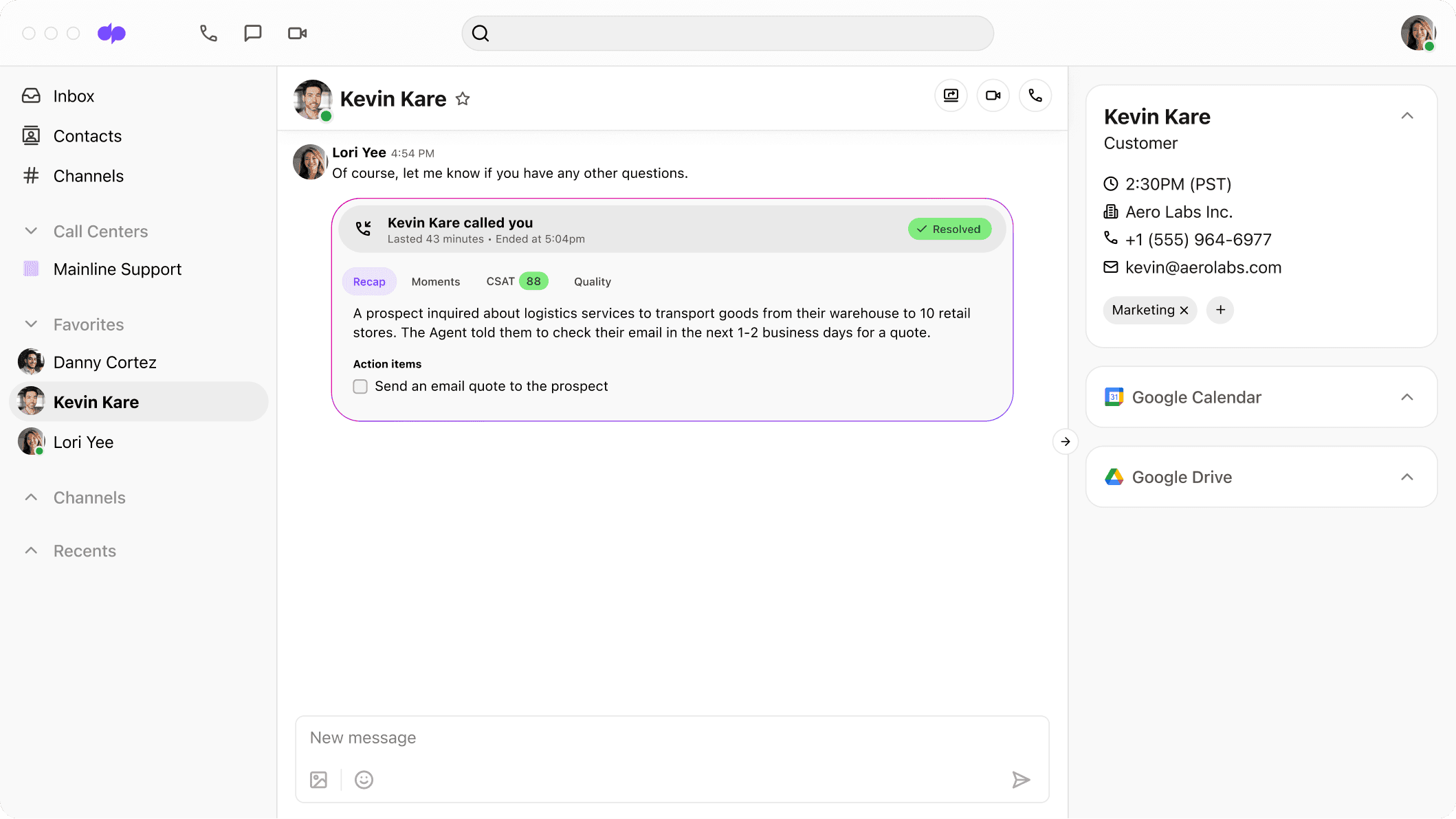Attach an image to the message
Screen dimensions: 1456x819
point(318,779)
